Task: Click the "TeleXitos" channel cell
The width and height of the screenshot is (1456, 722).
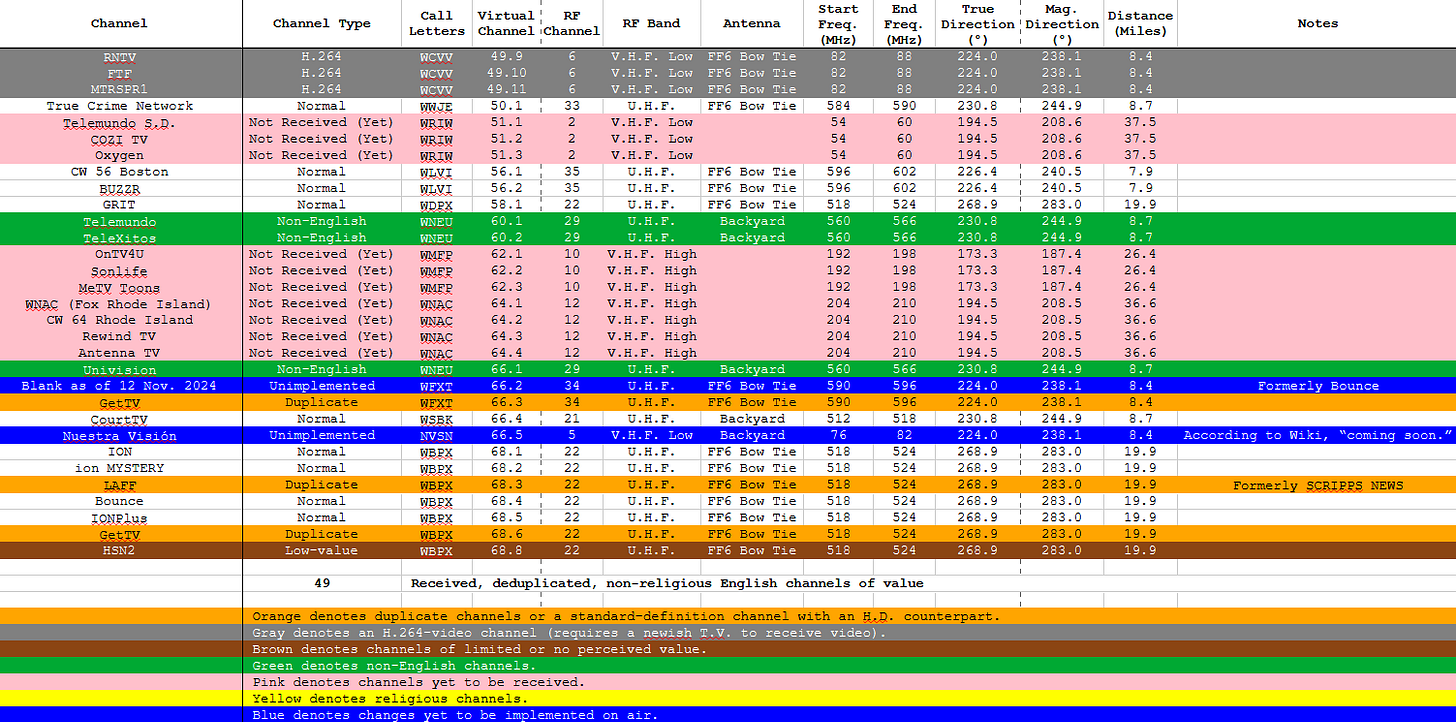Action: (119, 238)
